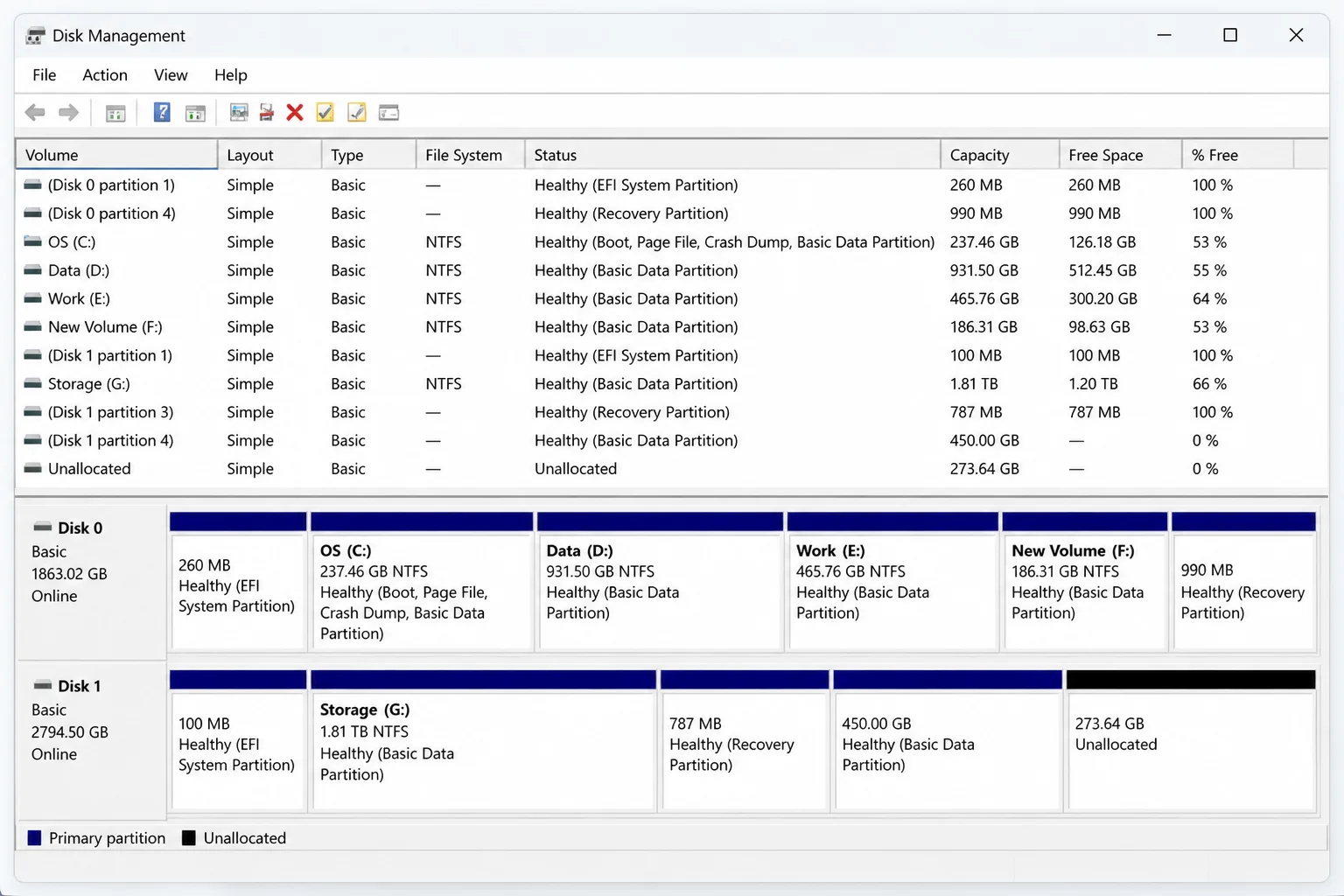1344x896 pixels.
Task: Click the toolbar icon left of the printer icon
Action: (x=238, y=112)
